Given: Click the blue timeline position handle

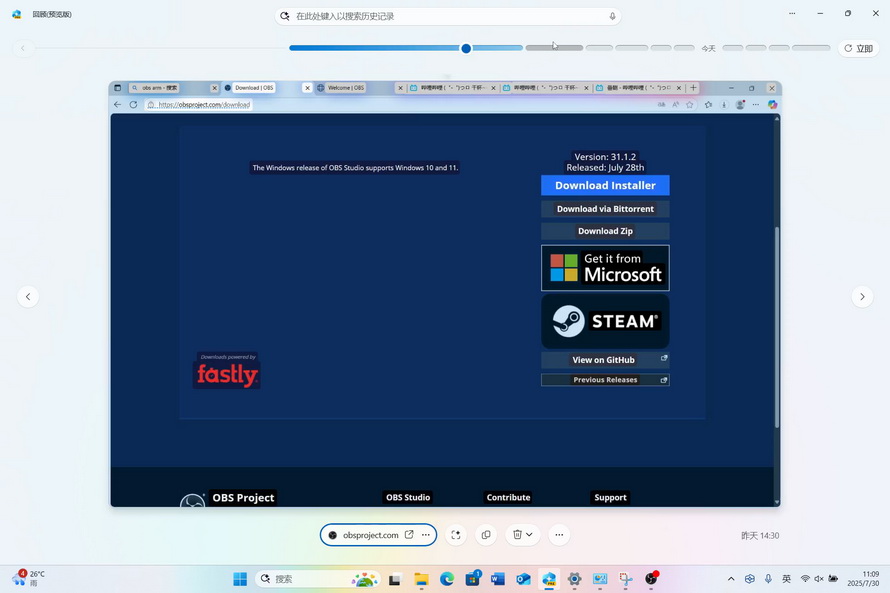Looking at the screenshot, I should coord(466,48).
